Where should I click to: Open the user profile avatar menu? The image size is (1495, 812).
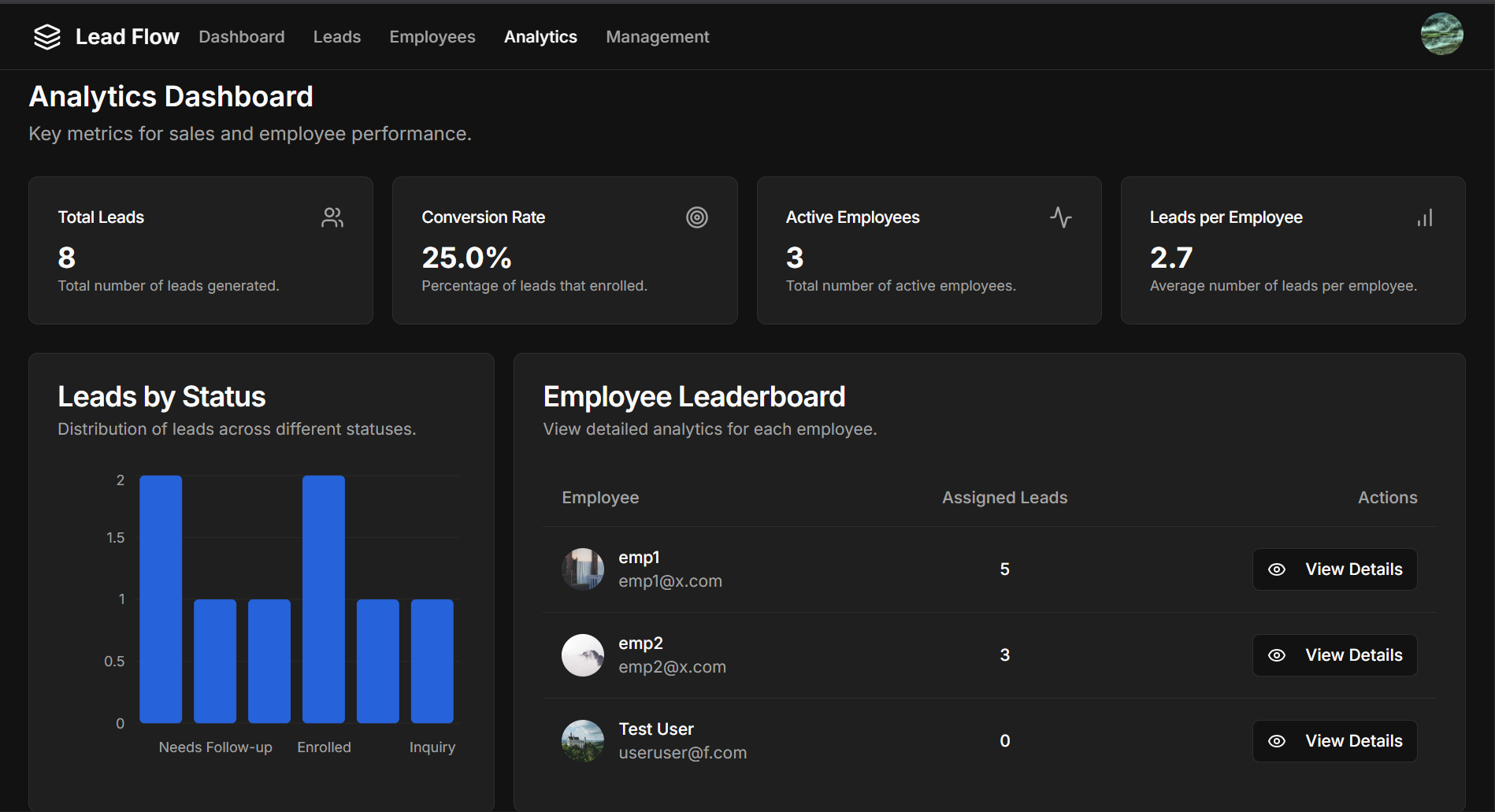(1441, 34)
